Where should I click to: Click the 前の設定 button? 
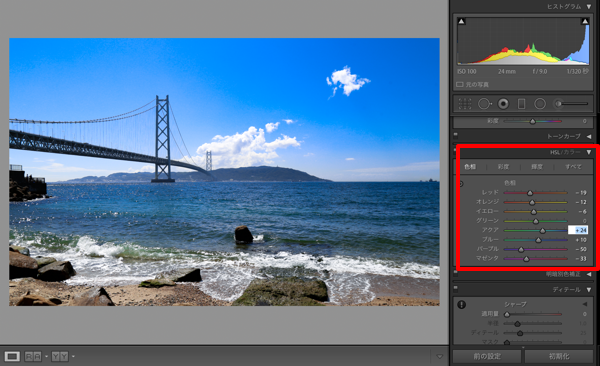(x=487, y=356)
